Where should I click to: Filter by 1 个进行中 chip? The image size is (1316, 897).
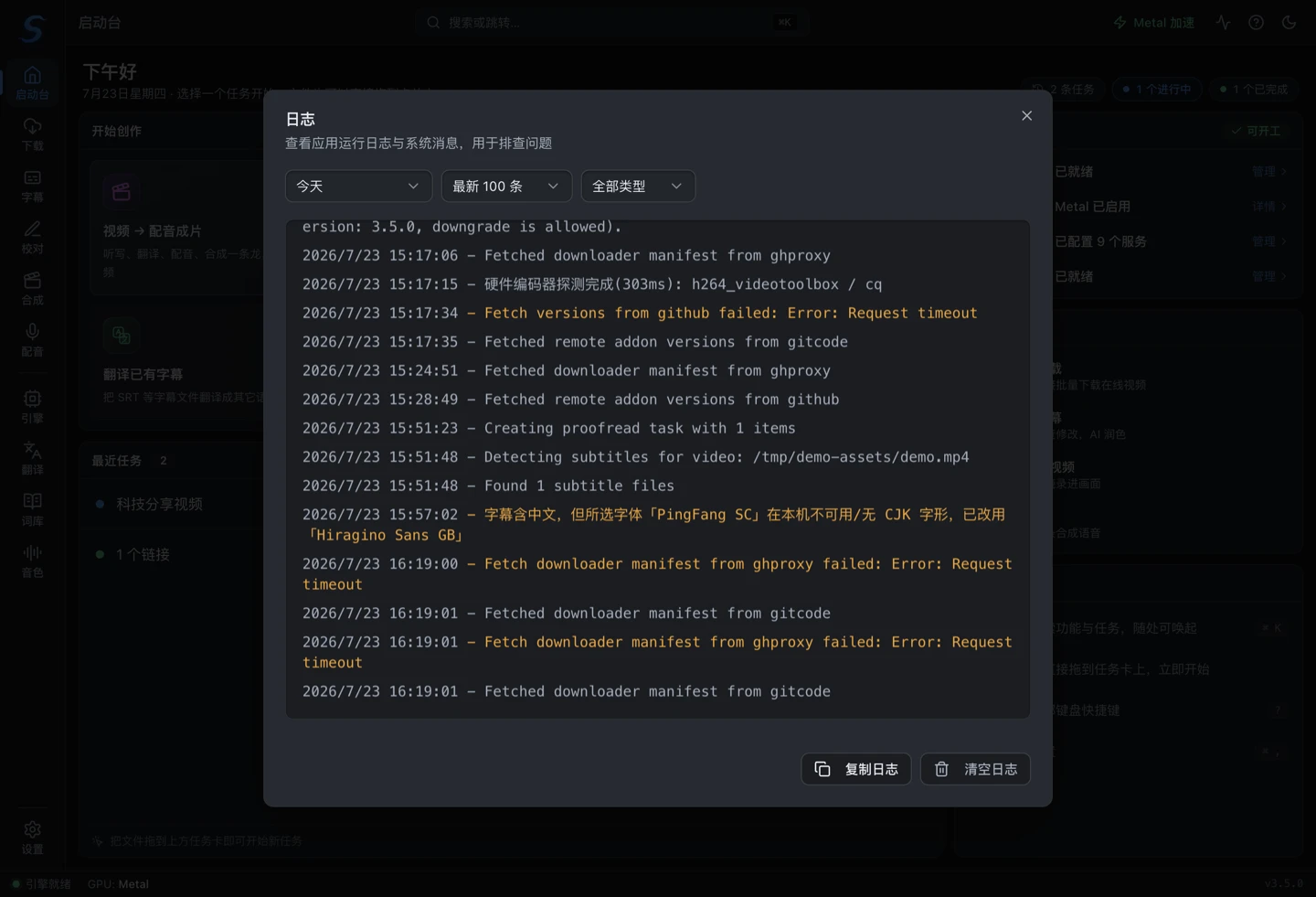tap(1157, 89)
